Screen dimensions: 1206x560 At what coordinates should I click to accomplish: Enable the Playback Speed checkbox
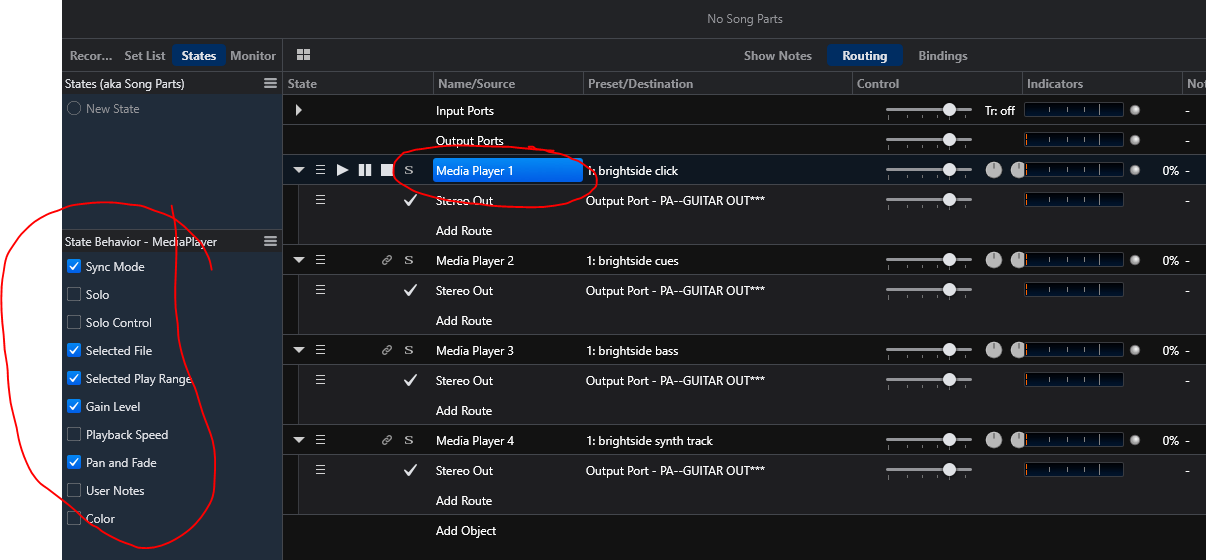pyautogui.click(x=74, y=435)
